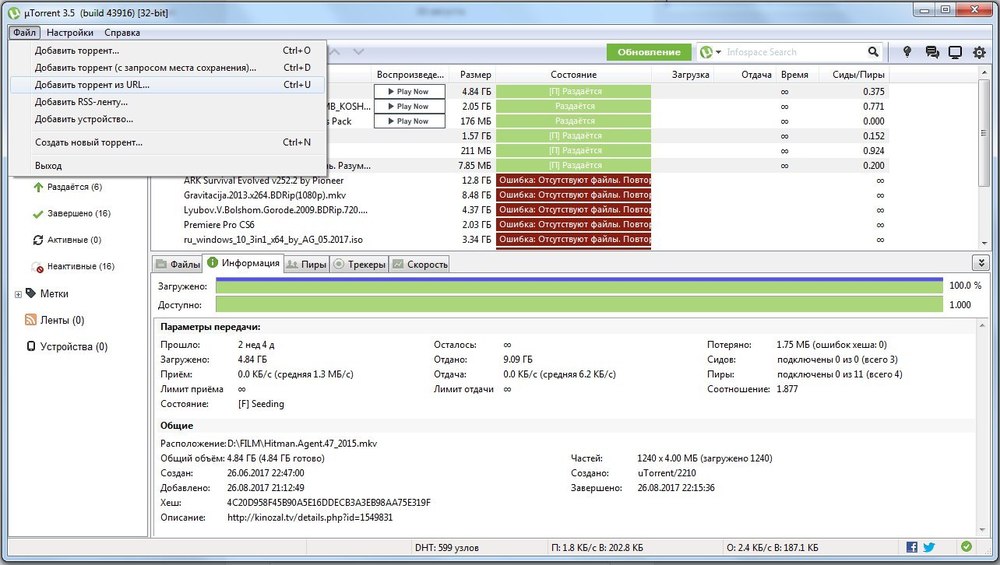Click the remote monitor icon in toolbar

tap(955, 52)
